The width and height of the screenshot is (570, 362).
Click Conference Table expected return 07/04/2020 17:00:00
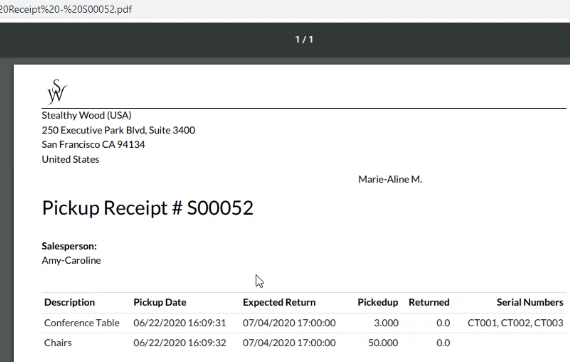coord(289,323)
